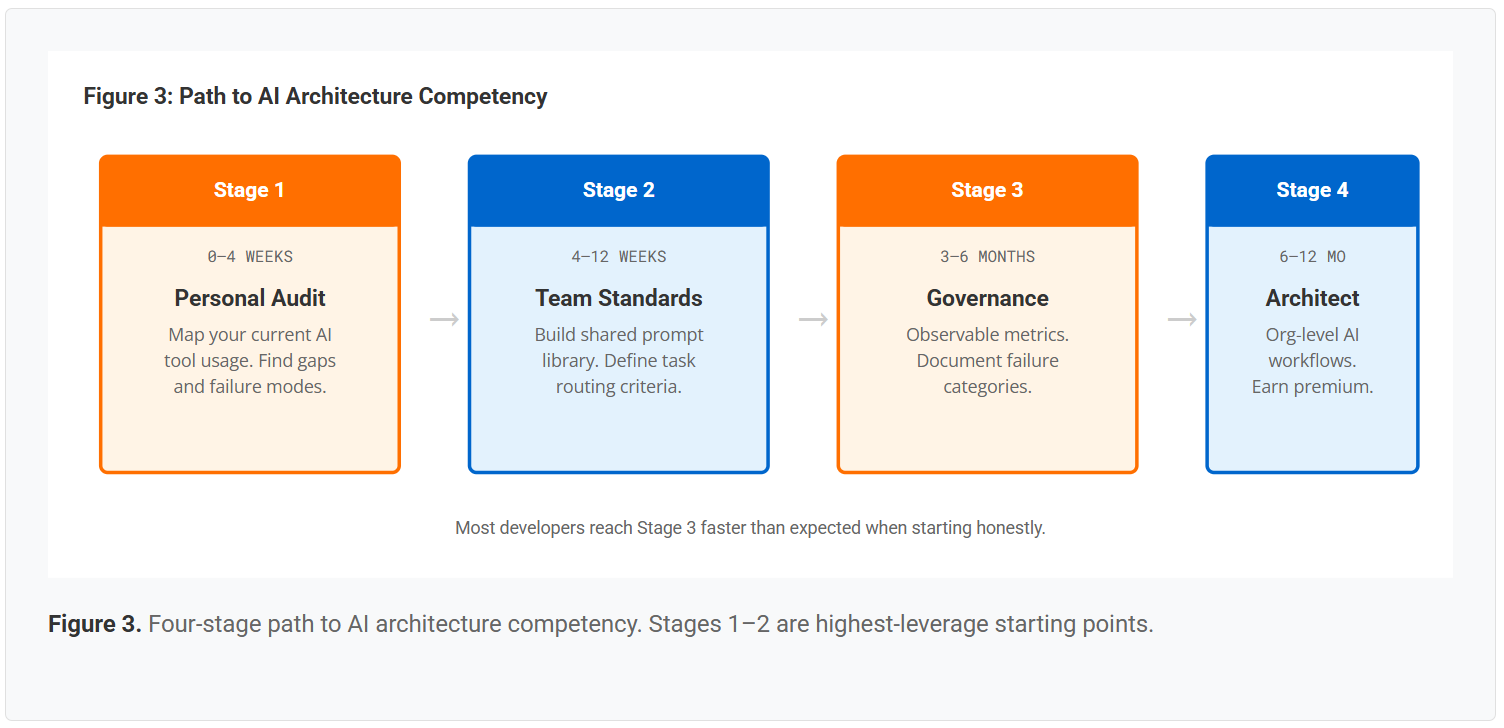Image resolution: width=1504 pixels, height=728 pixels.
Task: Click the Architect heading
Action: click(x=1313, y=298)
